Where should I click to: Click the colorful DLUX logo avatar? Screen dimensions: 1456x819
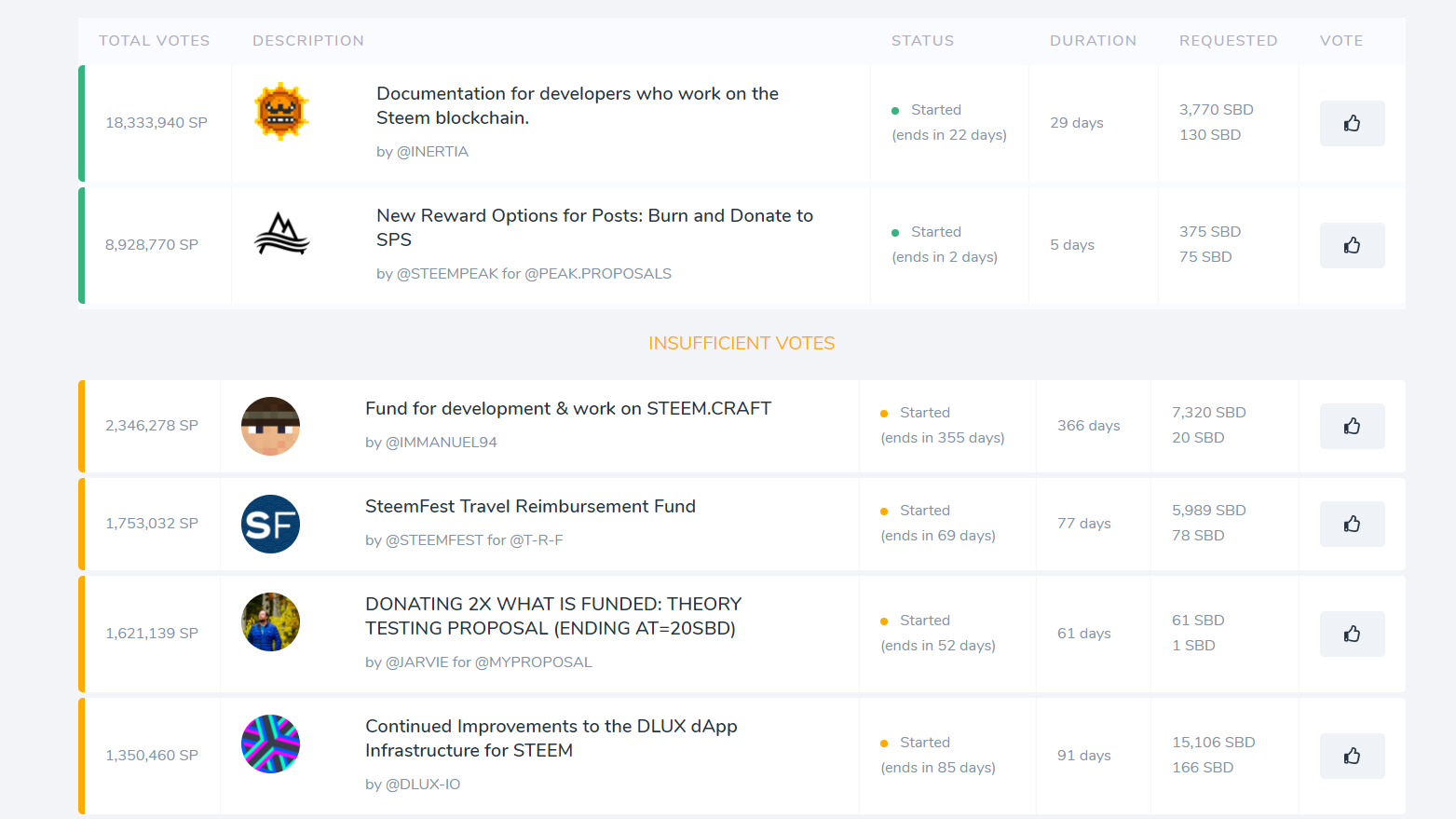click(x=270, y=744)
